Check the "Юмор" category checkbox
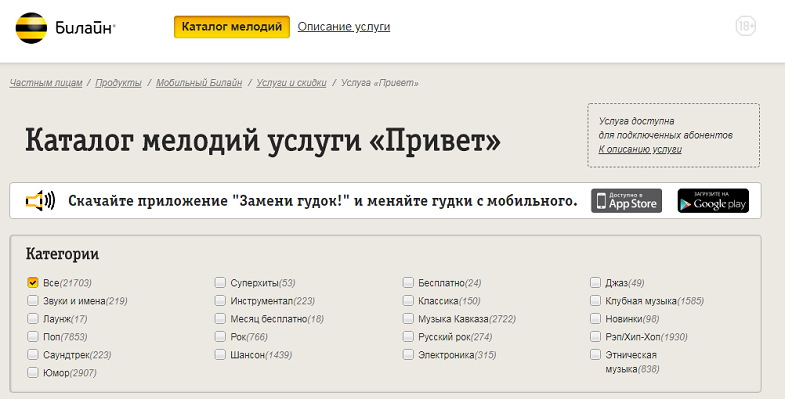785x399 pixels. click(33, 372)
